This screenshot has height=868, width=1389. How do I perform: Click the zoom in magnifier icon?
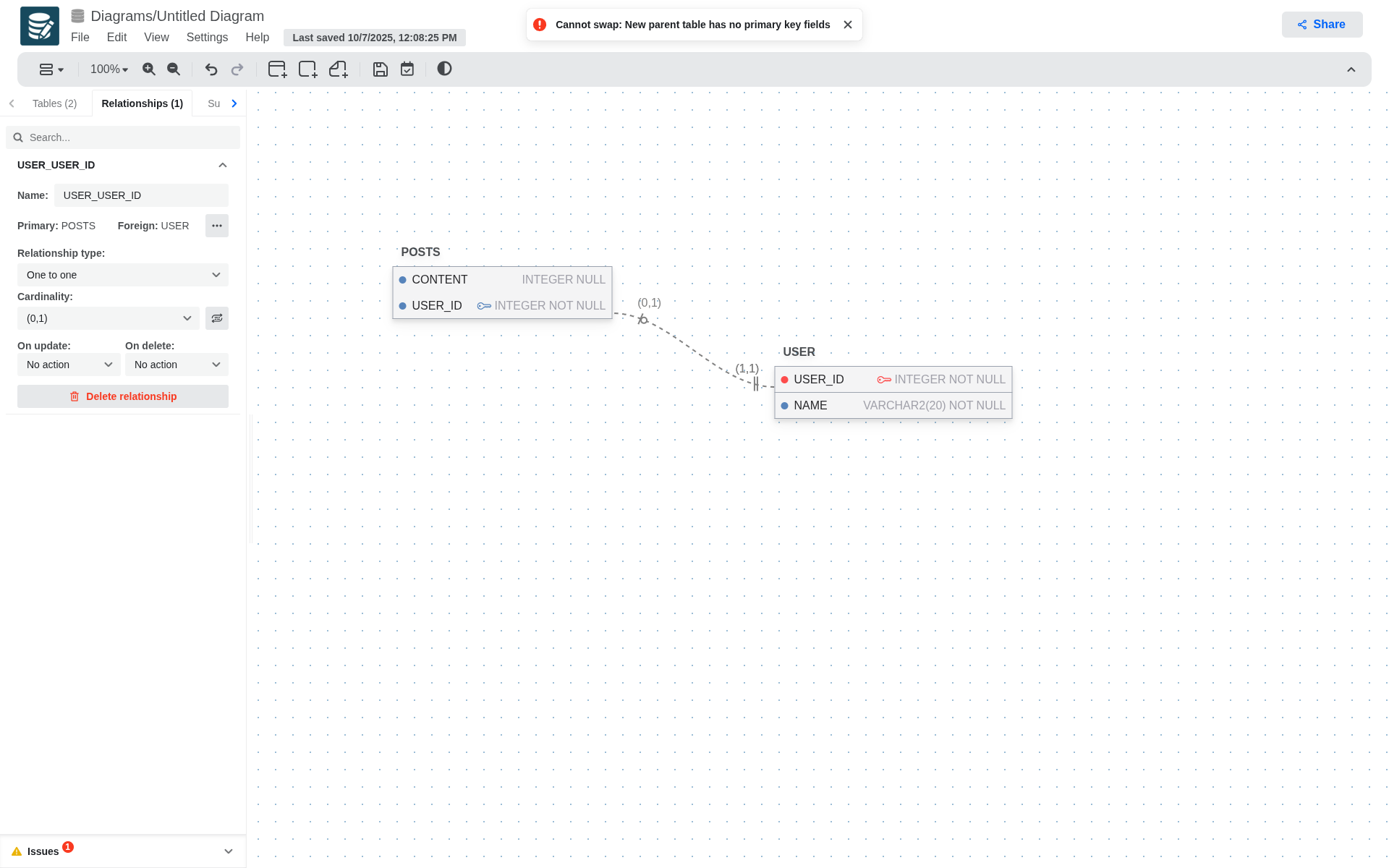[x=149, y=69]
